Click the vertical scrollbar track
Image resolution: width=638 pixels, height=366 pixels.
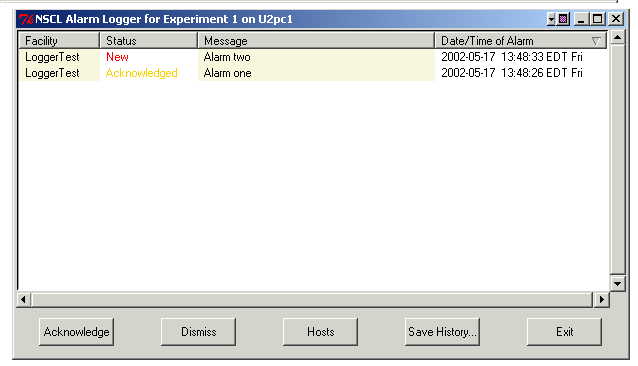click(x=617, y=160)
